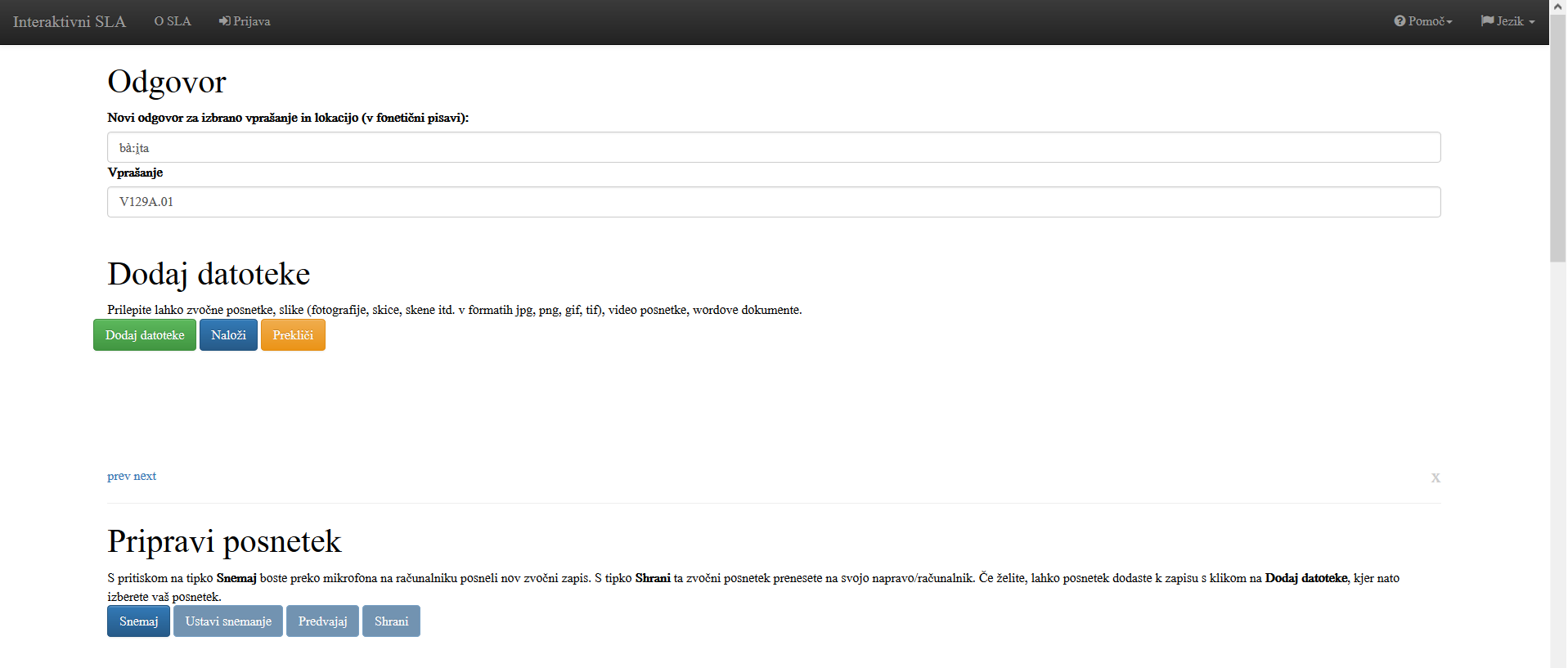Click the green Dodaj datoteke button
The image size is (1568, 668).
145,335
